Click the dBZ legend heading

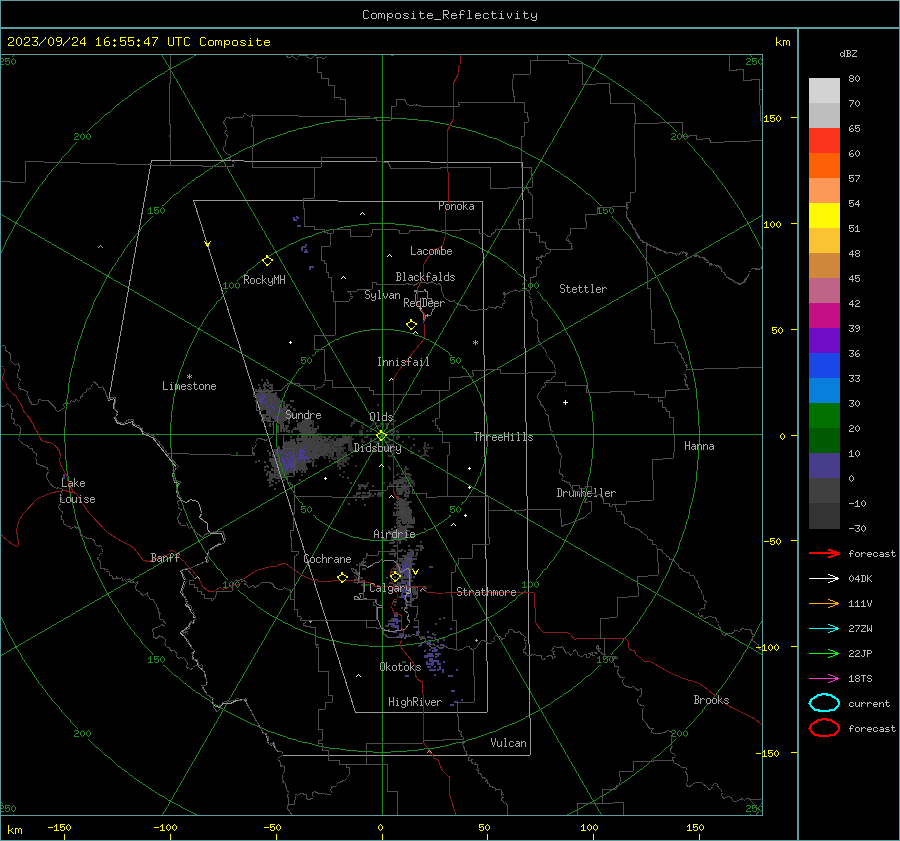848,53
